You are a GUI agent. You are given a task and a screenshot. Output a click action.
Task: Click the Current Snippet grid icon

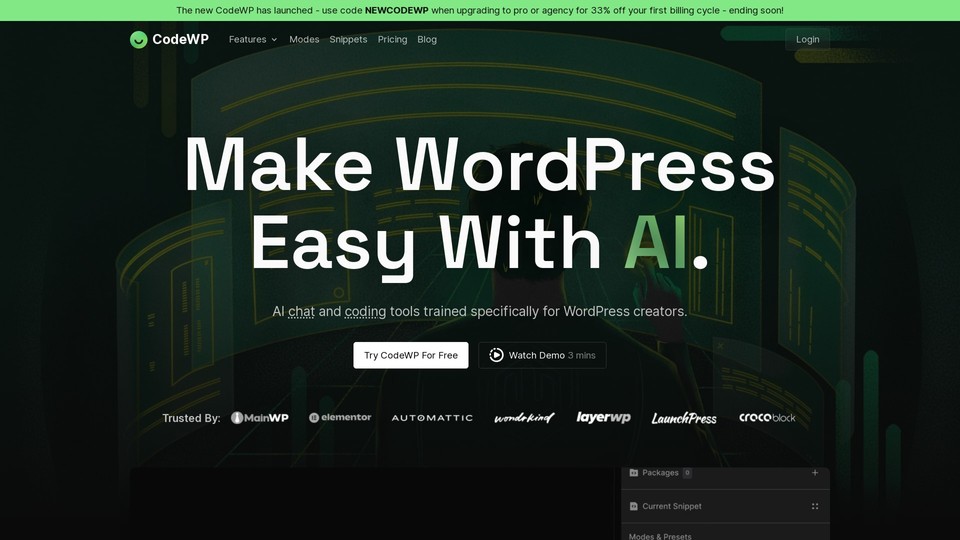[815, 506]
